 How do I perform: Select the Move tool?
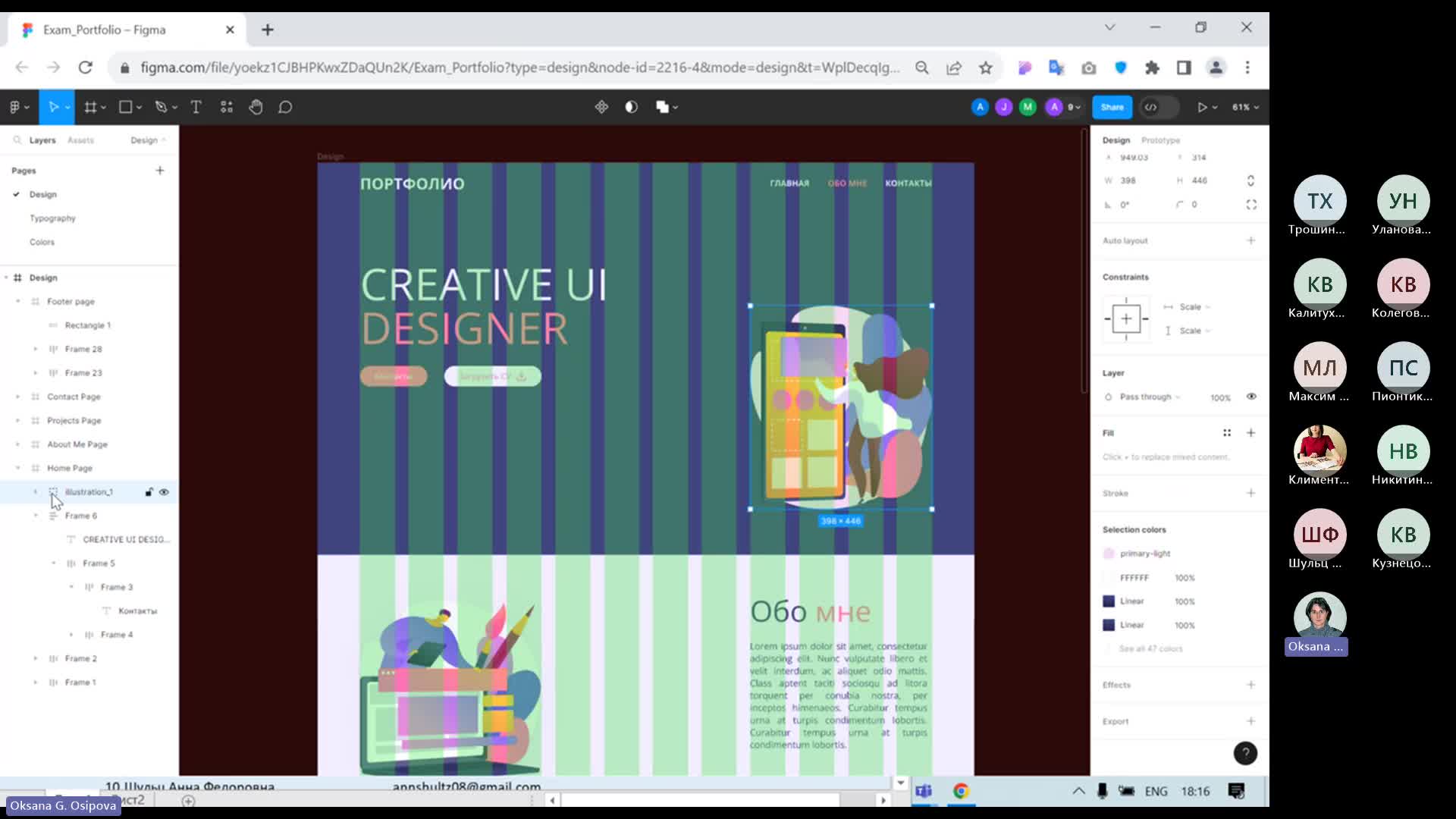click(53, 107)
